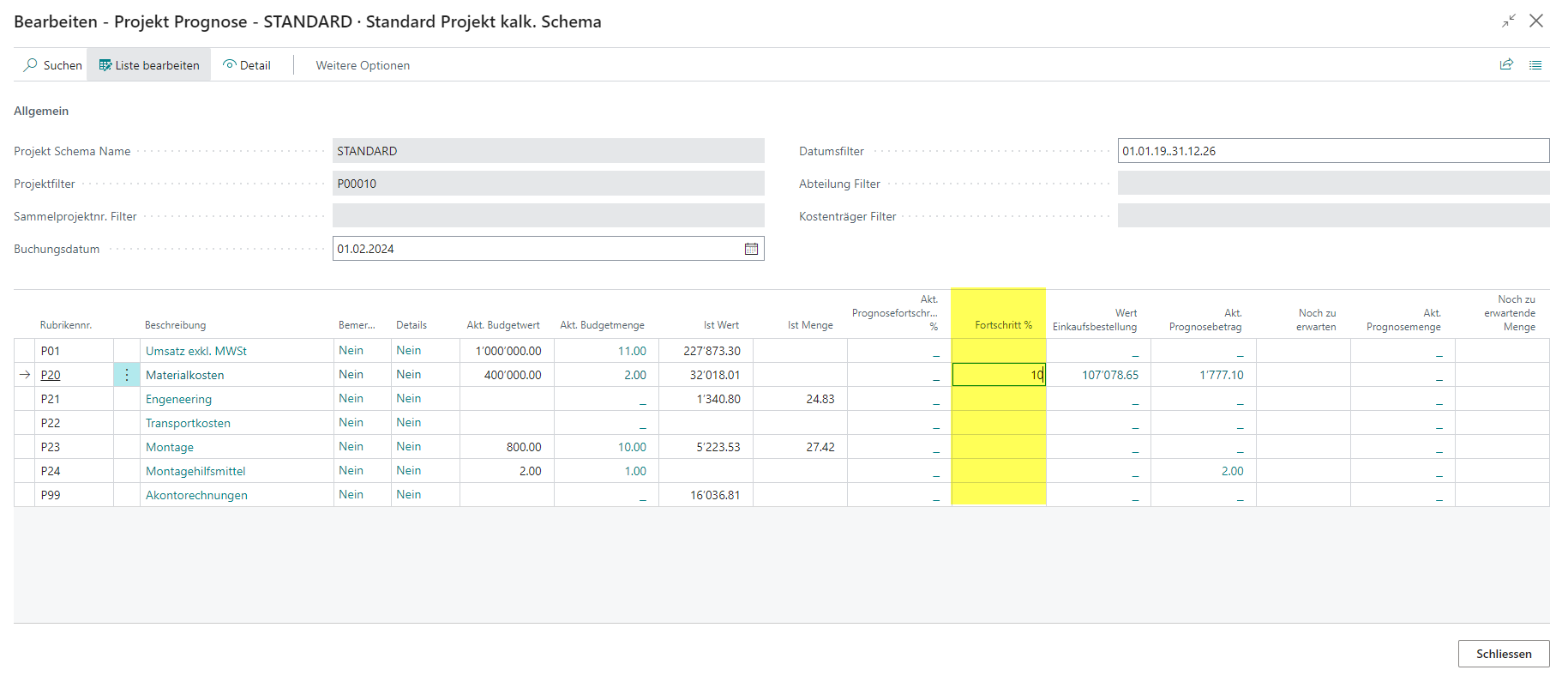Collapse the Allgemein section heading

(41, 111)
